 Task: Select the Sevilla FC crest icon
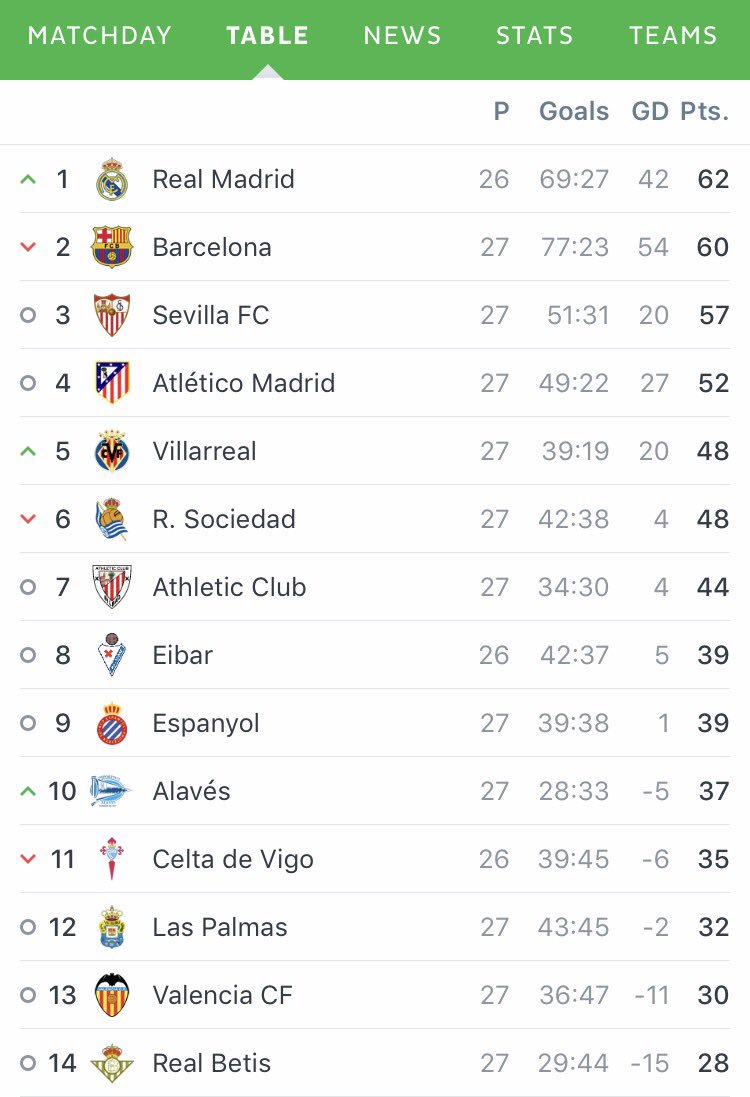coord(112,315)
